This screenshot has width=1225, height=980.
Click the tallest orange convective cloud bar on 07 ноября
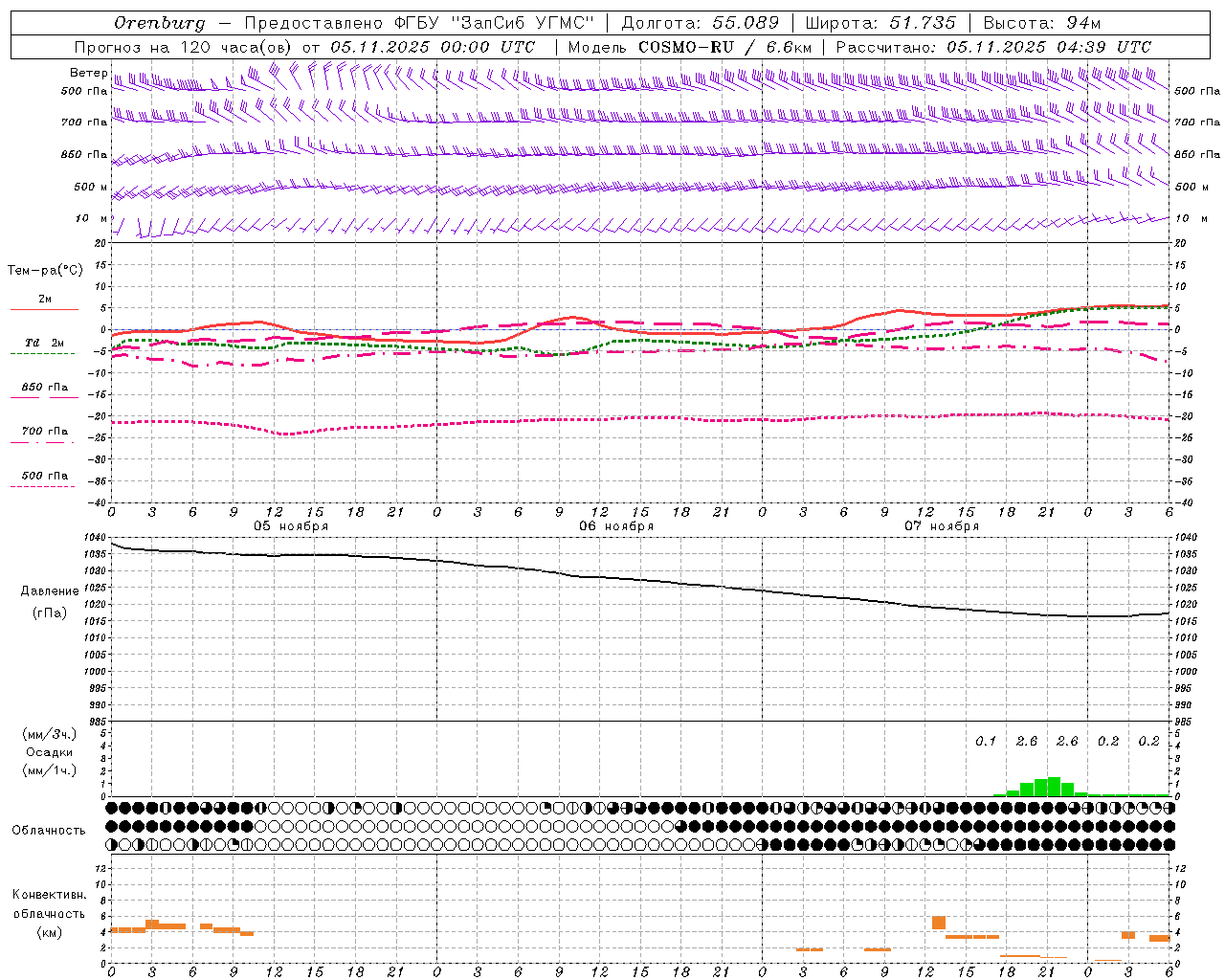pyautogui.click(x=939, y=923)
